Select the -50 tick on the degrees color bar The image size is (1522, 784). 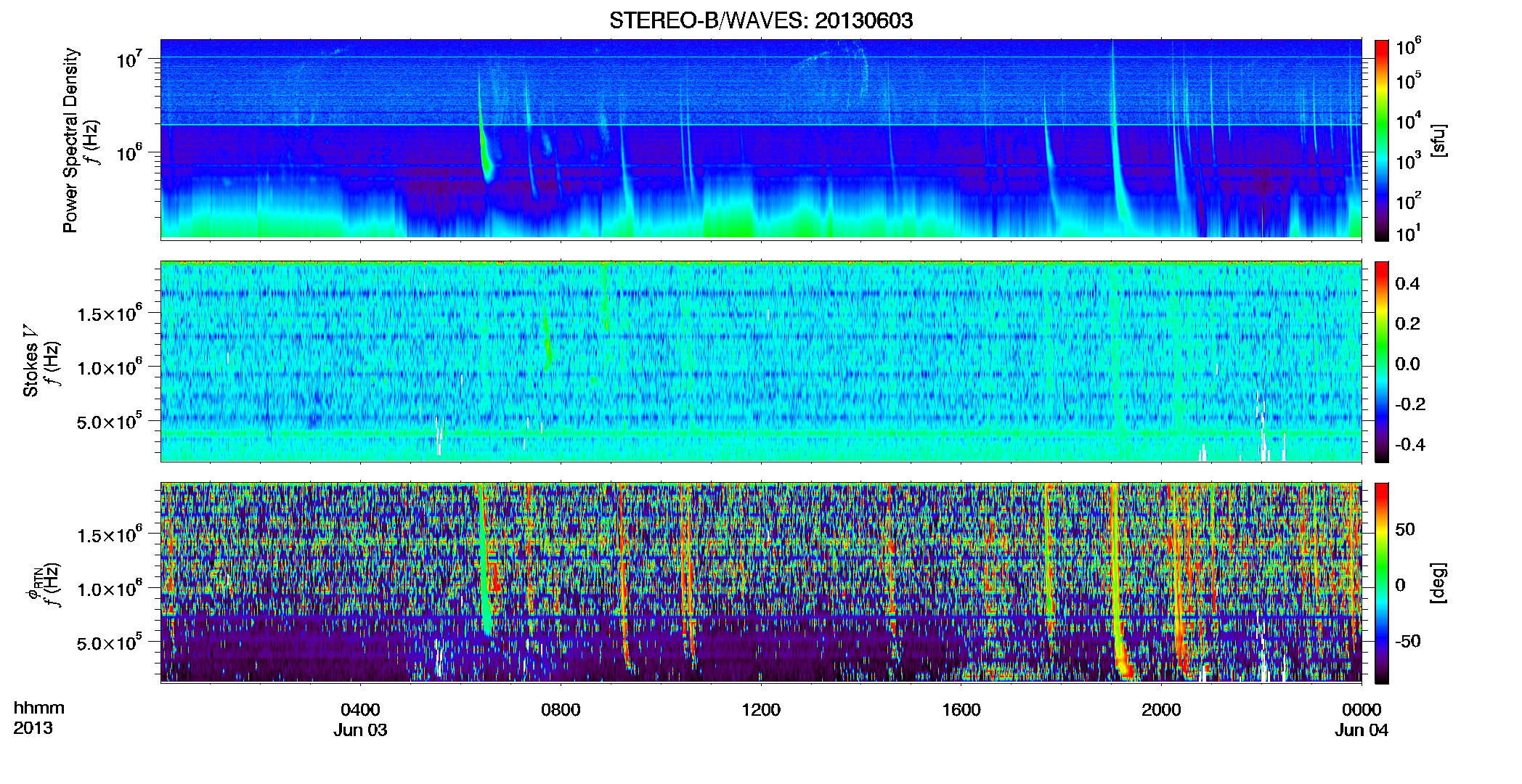[1408, 642]
